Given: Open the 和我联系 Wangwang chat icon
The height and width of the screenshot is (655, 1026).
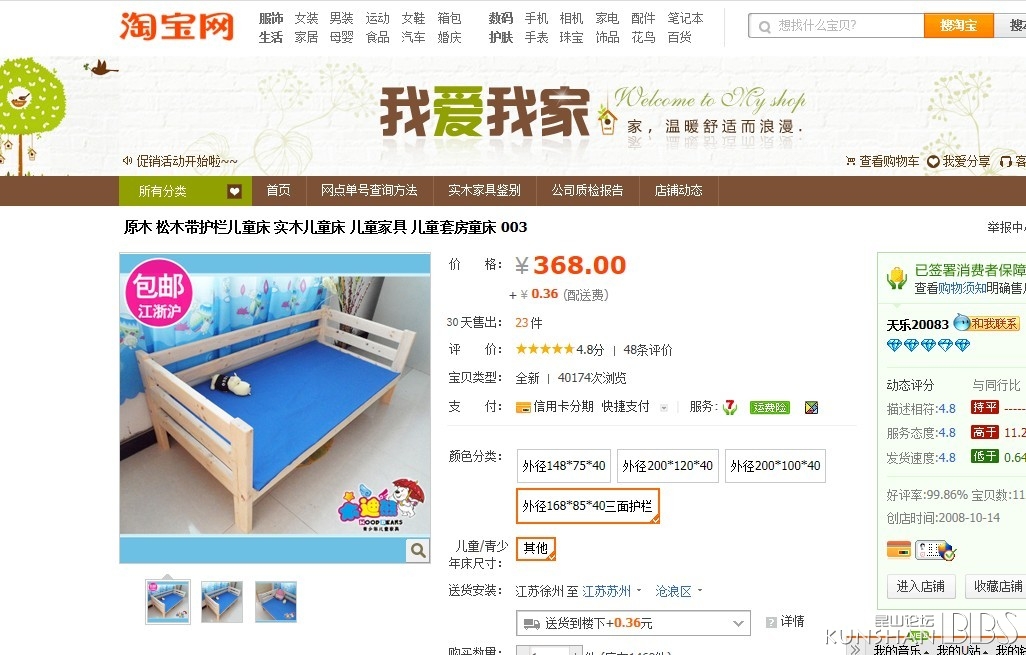Looking at the screenshot, I should (x=986, y=323).
